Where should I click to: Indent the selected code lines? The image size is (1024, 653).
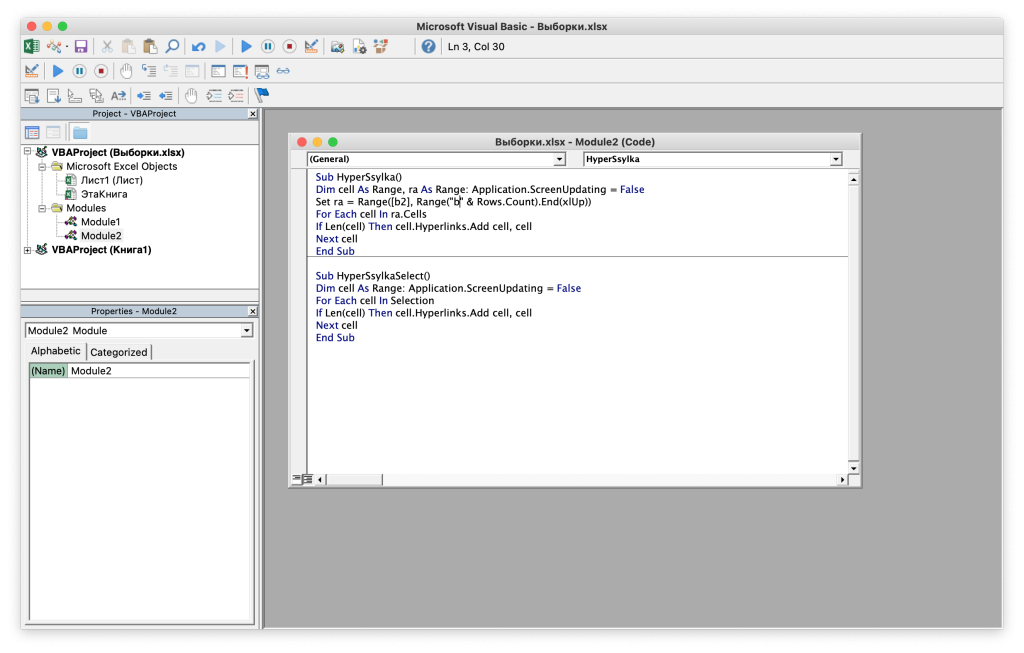pyautogui.click(x=144, y=95)
